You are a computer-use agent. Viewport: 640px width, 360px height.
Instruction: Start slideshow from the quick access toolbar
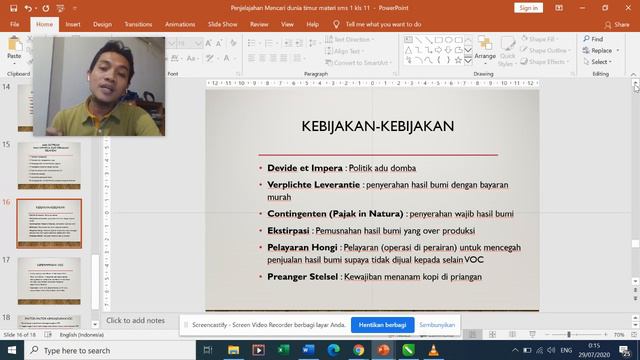coord(60,8)
